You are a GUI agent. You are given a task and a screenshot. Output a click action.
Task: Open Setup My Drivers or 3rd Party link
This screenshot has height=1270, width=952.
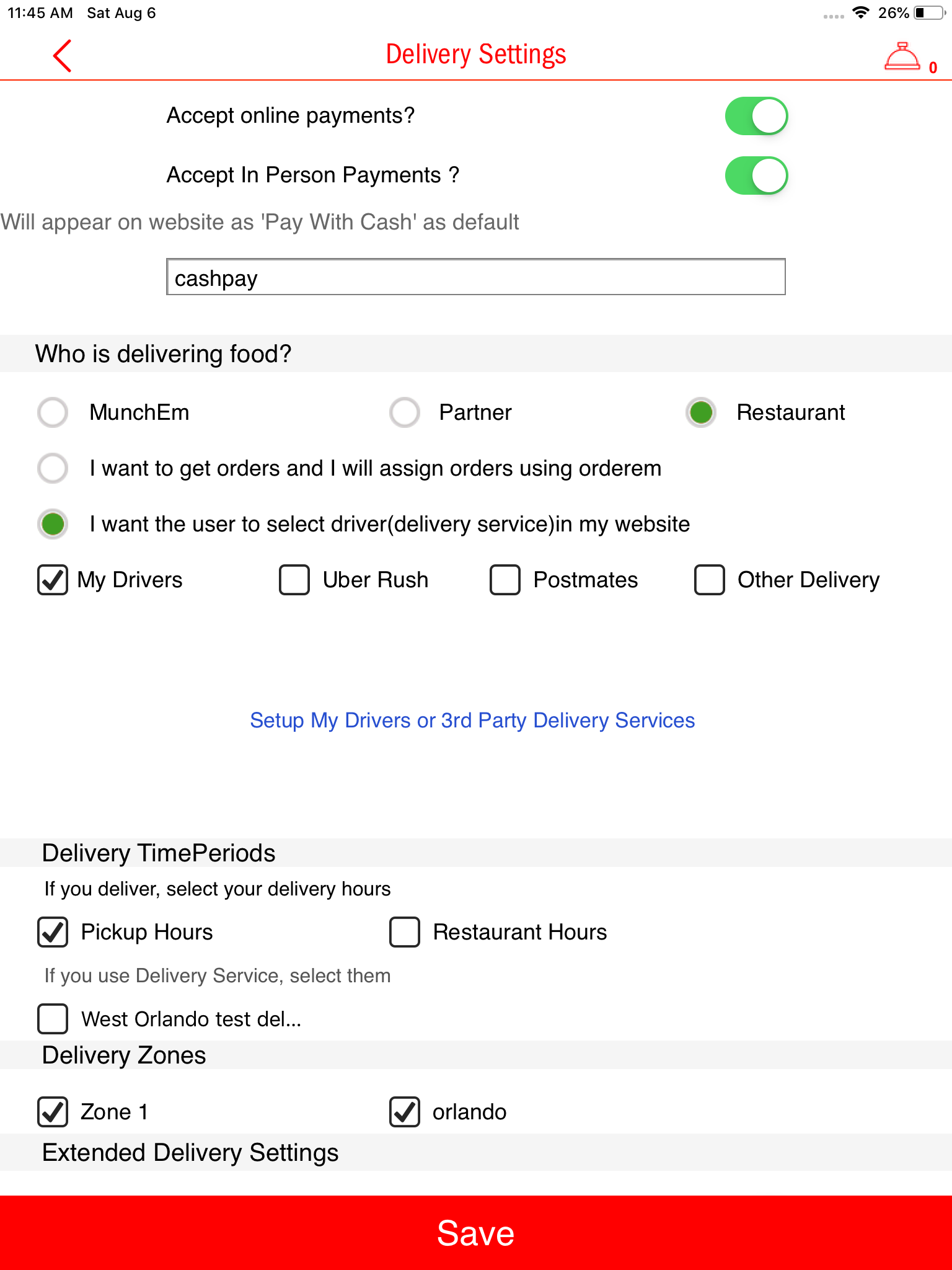pos(472,721)
